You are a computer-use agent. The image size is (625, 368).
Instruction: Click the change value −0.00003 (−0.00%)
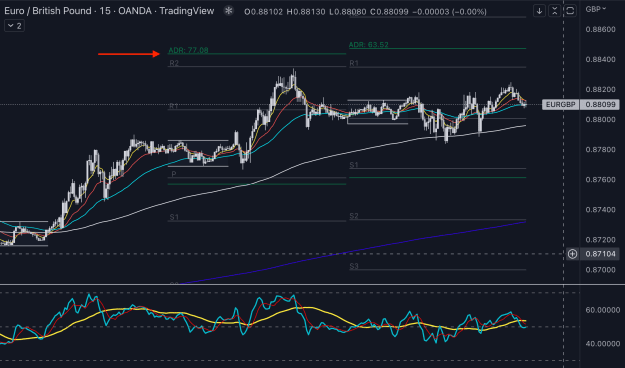pos(449,12)
